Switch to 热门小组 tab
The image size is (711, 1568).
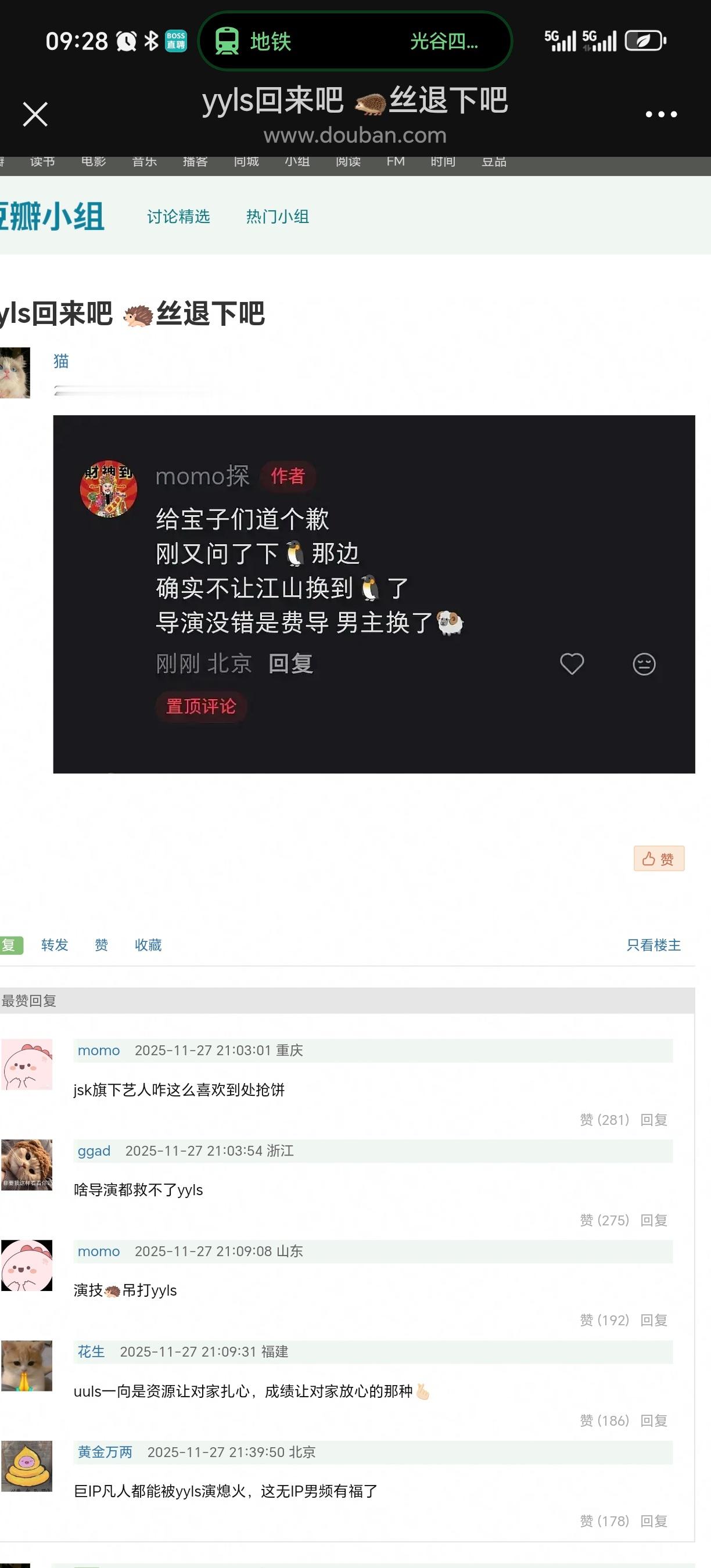coord(278,217)
